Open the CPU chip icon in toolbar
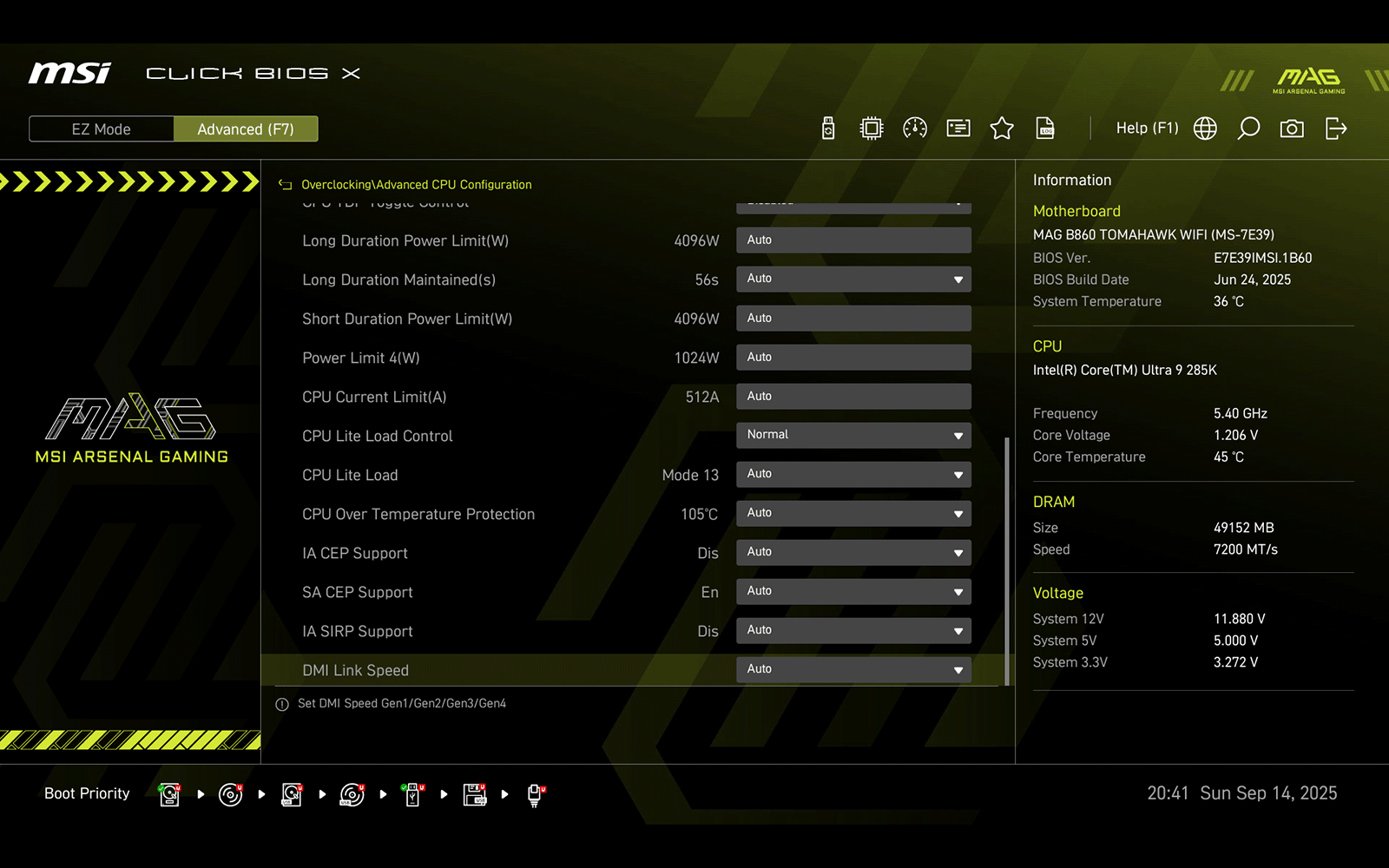 871,128
